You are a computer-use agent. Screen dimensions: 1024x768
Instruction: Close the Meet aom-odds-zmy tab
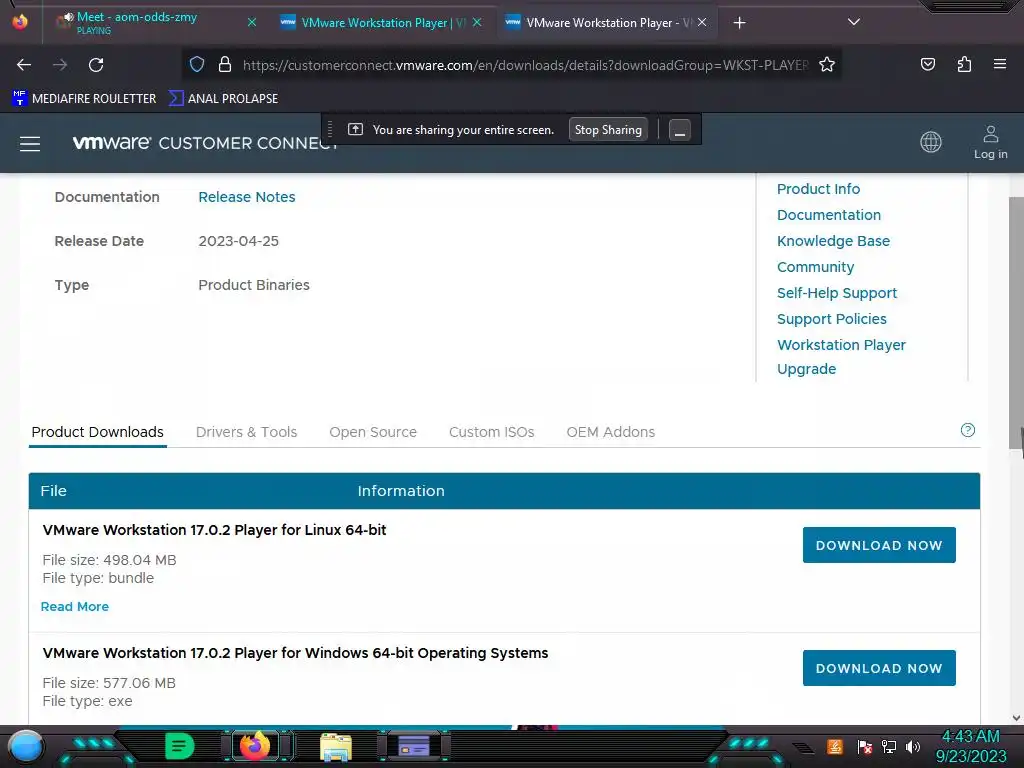click(x=252, y=22)
